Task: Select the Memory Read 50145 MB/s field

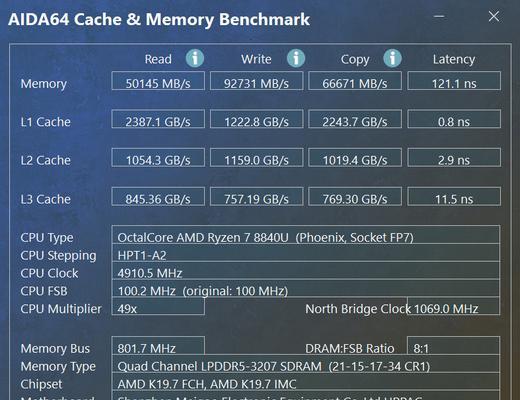Action: click(158, 81)
